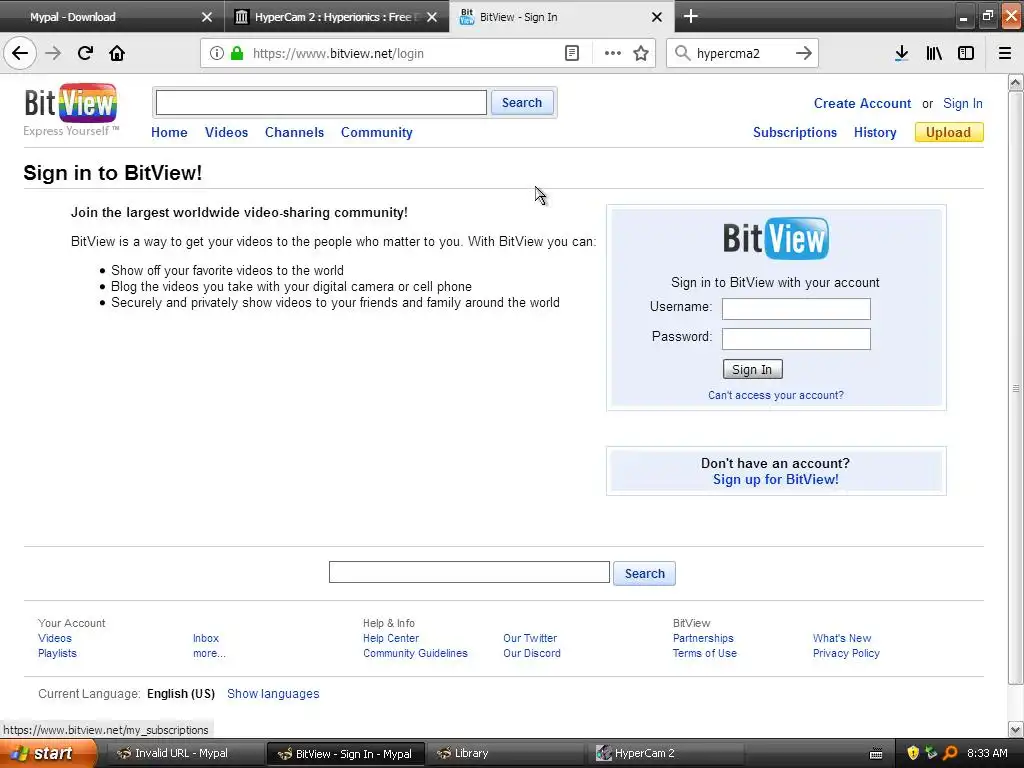Go to Subscriptions
Screen dimensions: 1024x768
click(795, 133)
